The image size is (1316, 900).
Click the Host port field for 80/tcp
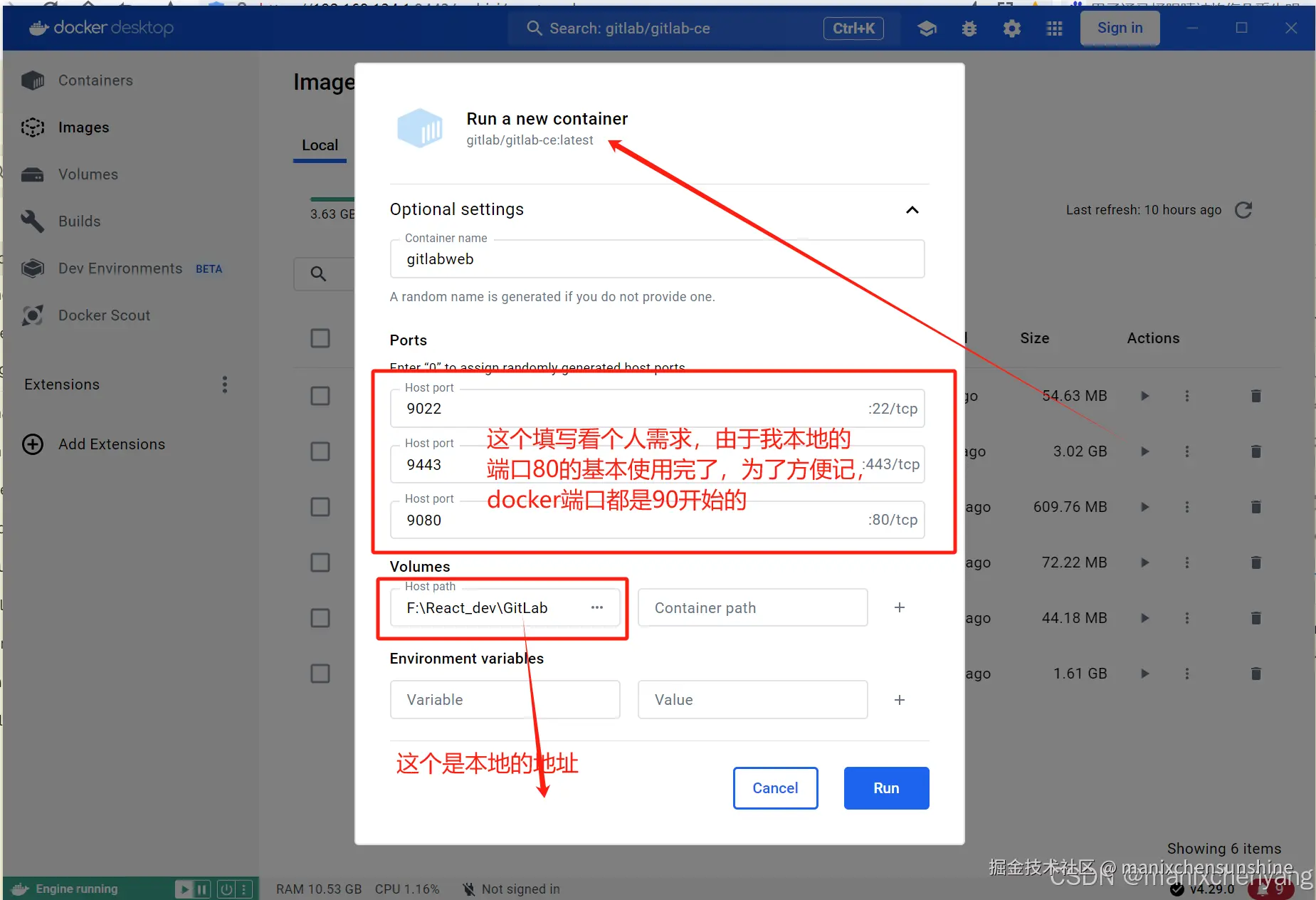coord(657,520)
